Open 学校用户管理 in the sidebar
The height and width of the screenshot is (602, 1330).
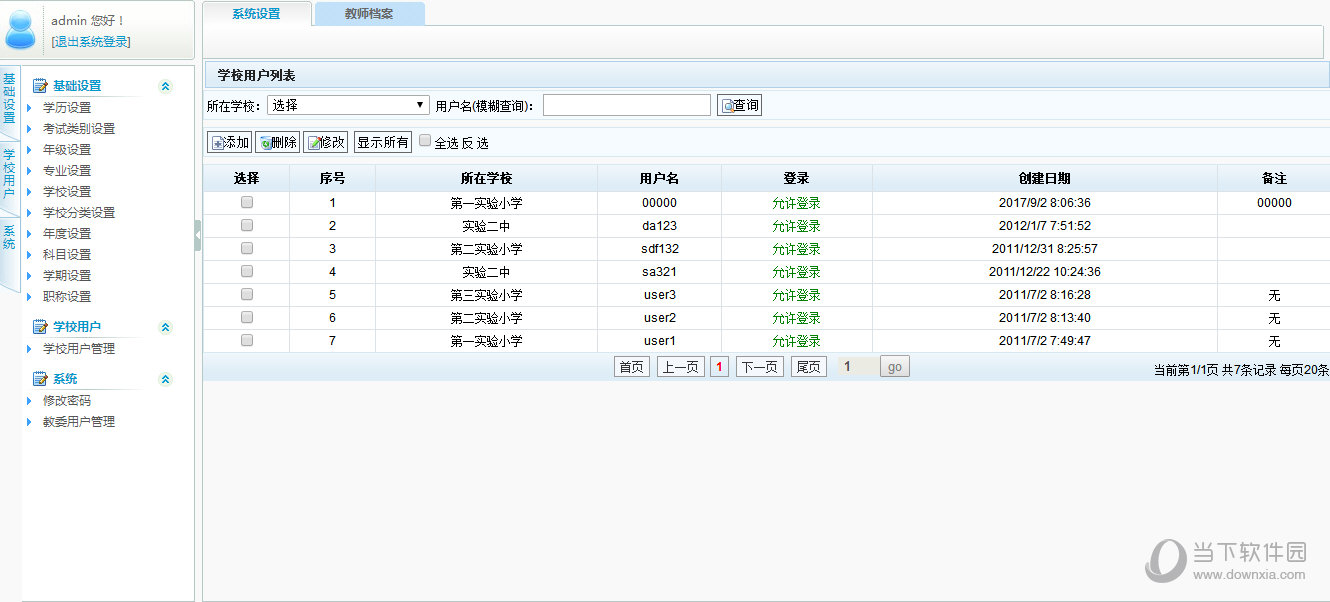pos(79,349)
